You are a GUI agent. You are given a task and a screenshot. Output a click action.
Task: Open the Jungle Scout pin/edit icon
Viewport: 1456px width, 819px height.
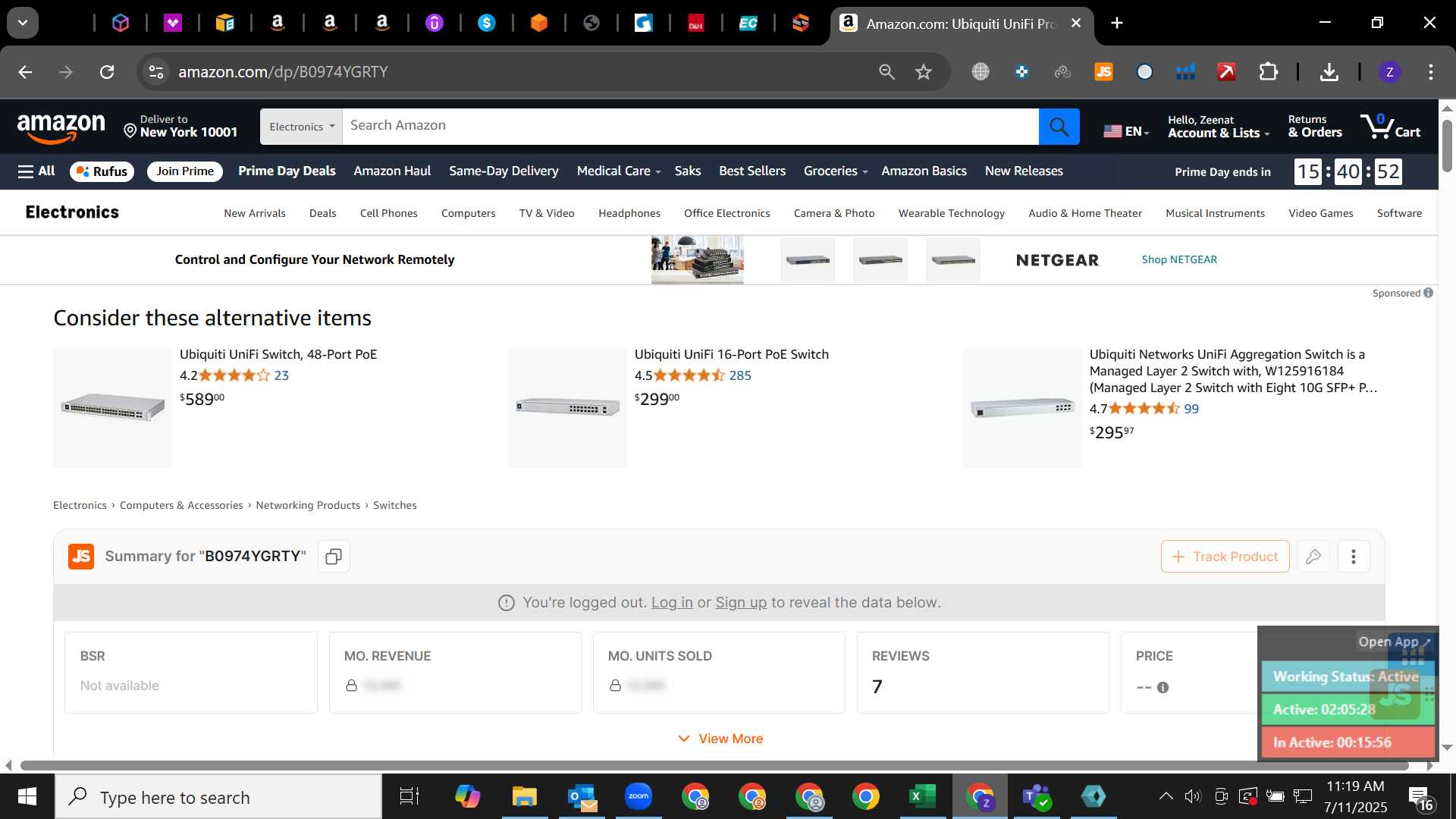1313,557
